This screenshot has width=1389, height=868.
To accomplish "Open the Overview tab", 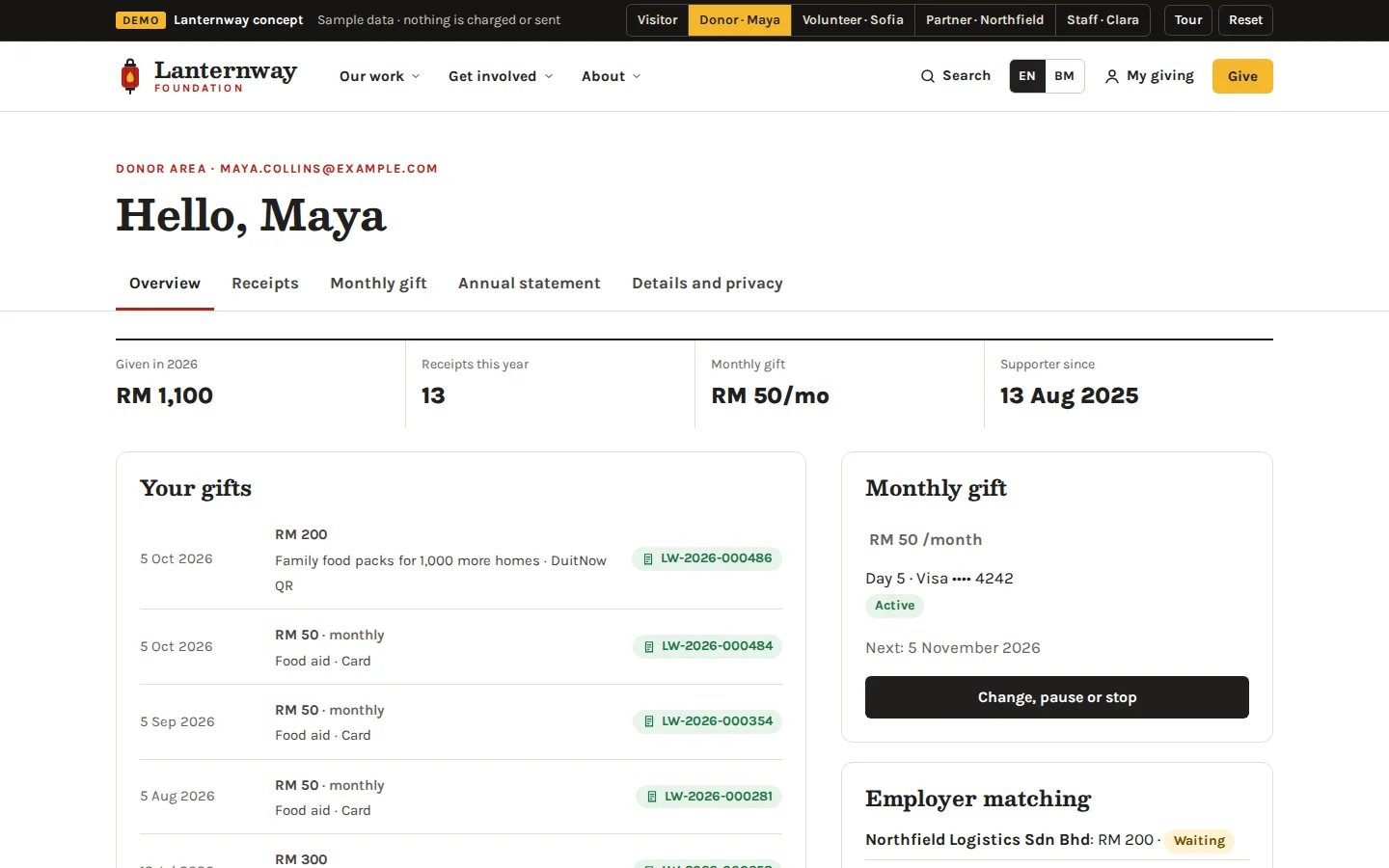I will click(x=165, y=284).
